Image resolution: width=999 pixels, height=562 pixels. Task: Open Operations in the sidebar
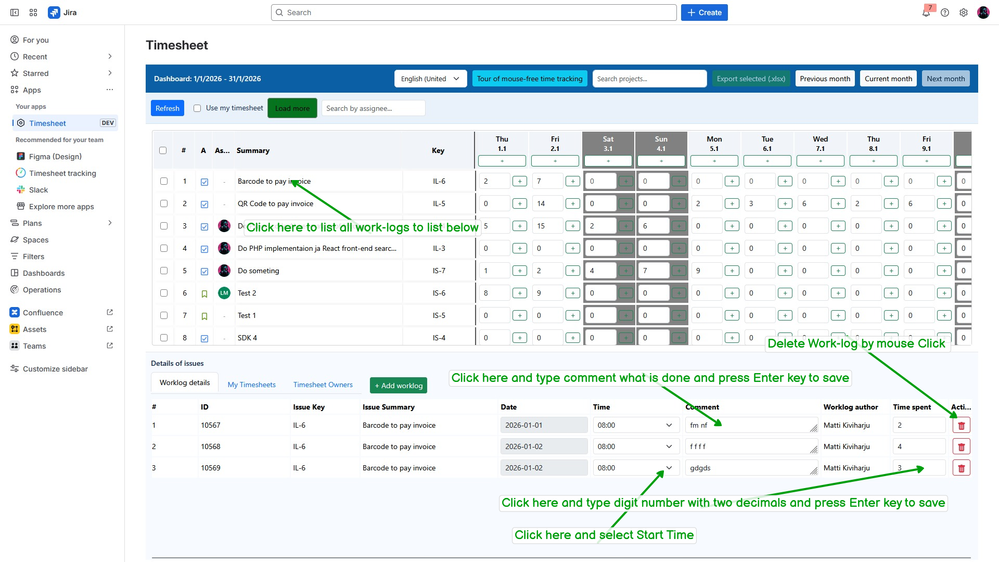(x=42, y=289)
